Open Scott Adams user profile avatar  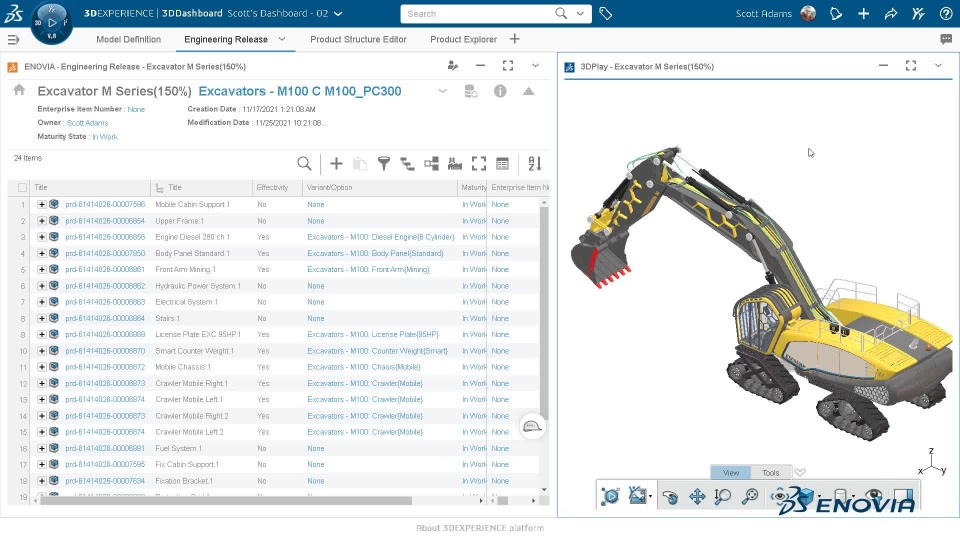tap(808, 13)
